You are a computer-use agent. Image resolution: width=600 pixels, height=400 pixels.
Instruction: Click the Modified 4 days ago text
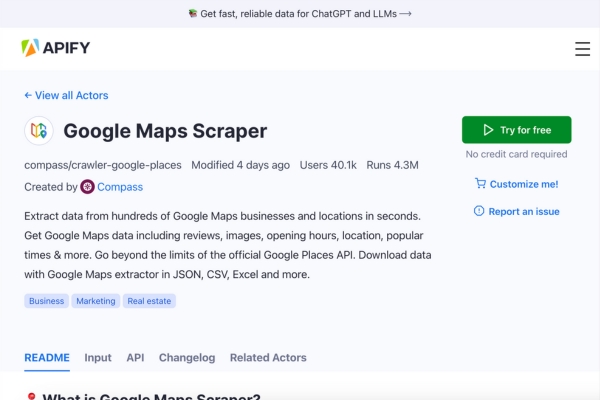pos(241,165)
